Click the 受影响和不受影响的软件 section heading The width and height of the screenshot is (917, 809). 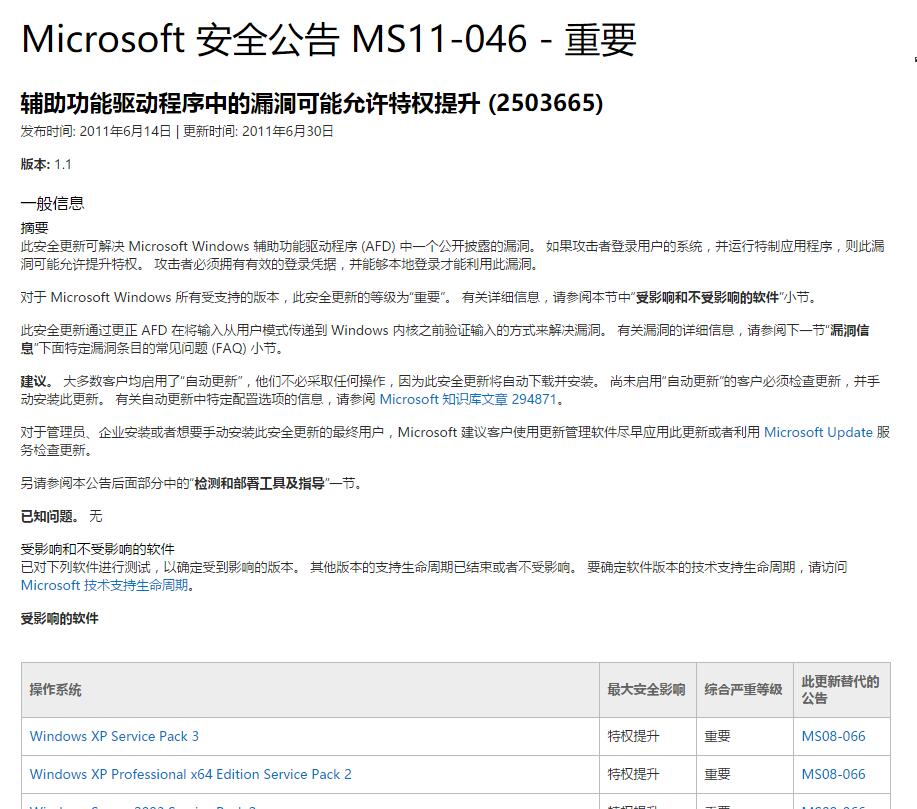click(x=98, y=549)
